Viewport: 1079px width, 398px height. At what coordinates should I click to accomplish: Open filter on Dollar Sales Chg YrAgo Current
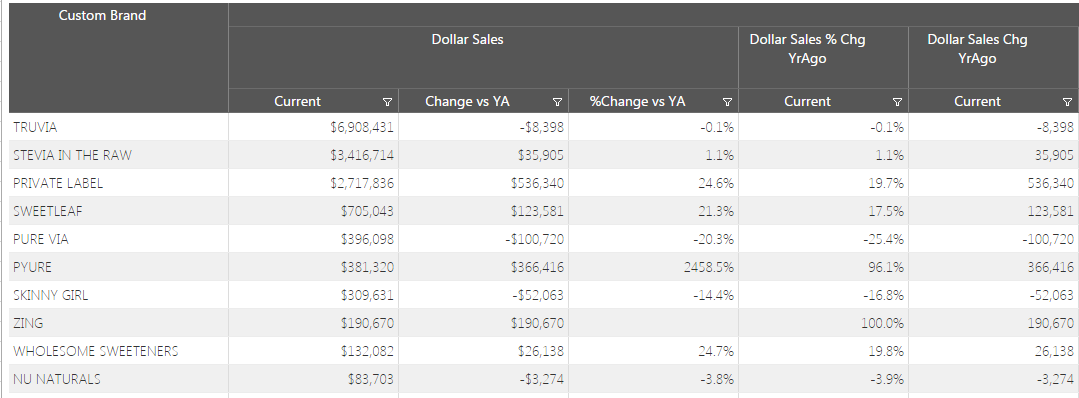[1067, 102]
